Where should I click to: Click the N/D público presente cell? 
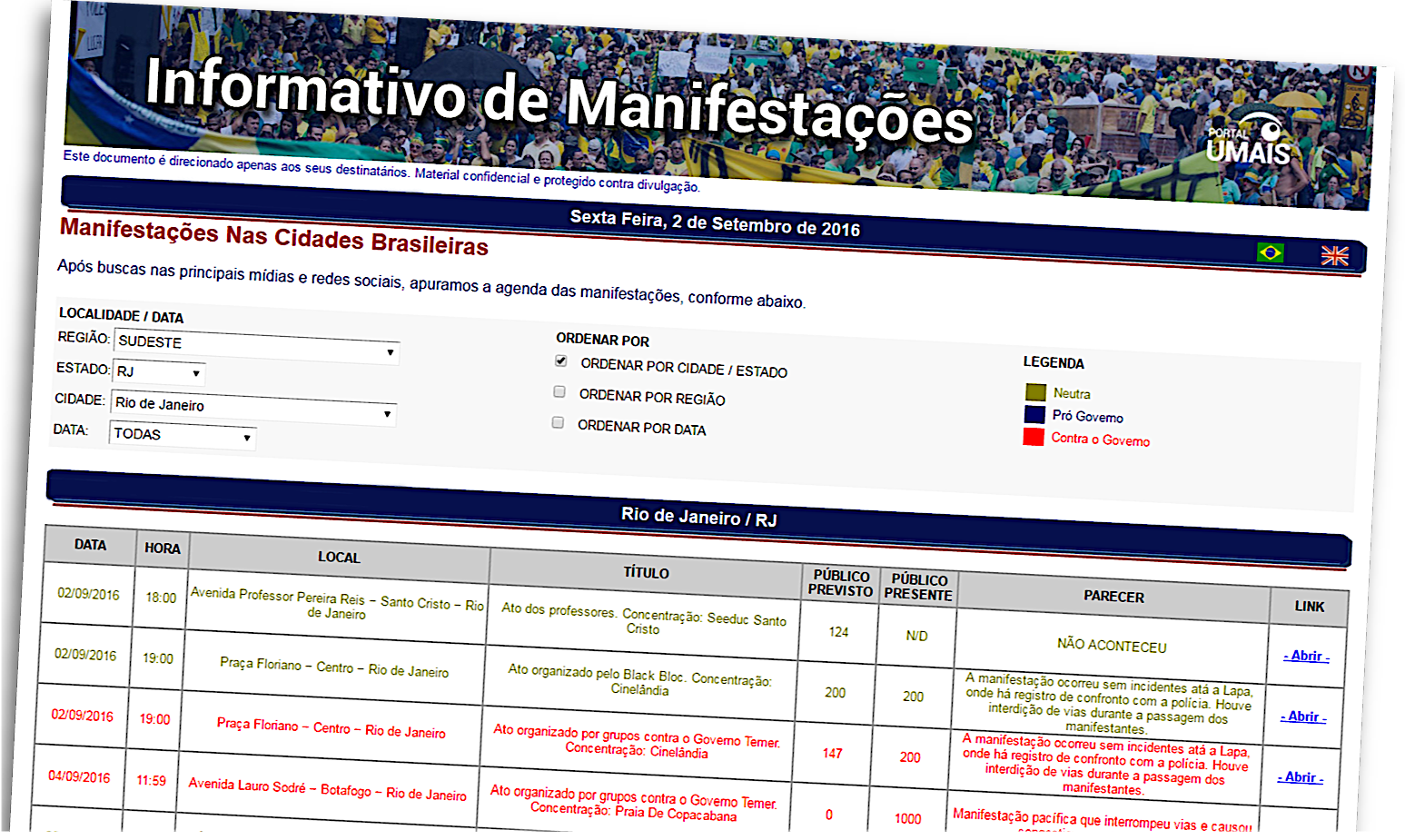[916, 636]
